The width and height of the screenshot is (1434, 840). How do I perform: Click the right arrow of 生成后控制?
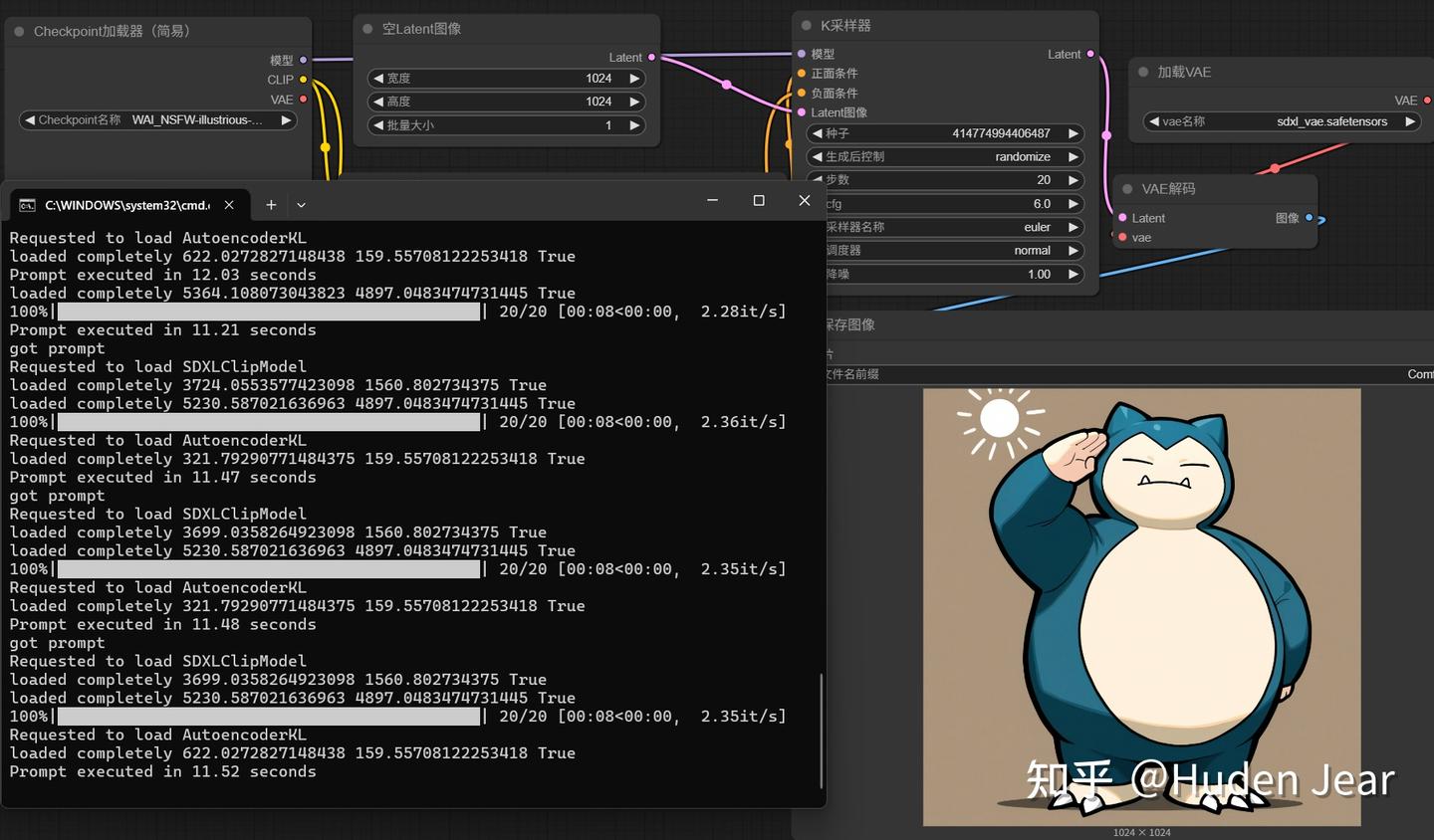1074,156
